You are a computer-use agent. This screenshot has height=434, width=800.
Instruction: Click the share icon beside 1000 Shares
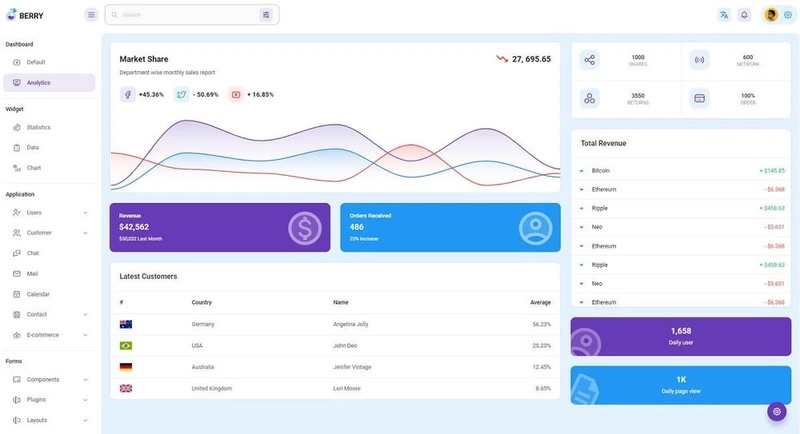click(x=589, y=60)
